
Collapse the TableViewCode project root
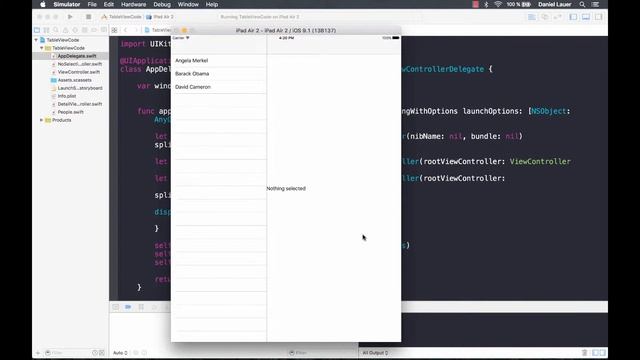coord(36,40)
